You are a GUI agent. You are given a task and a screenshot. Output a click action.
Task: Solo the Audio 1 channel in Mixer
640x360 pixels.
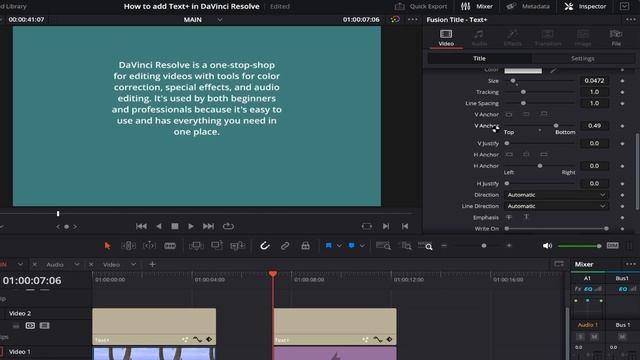(x=580, y=337)
